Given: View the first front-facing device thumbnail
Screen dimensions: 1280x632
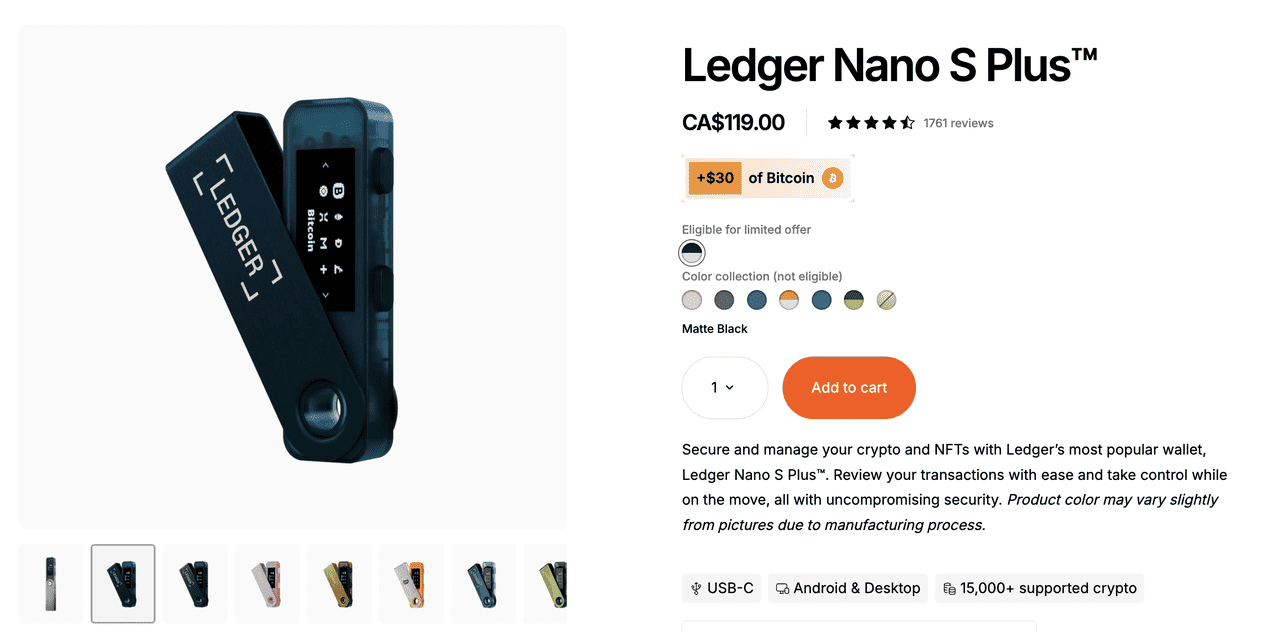Looking at the screenshot, I should [x=50, y=583].
